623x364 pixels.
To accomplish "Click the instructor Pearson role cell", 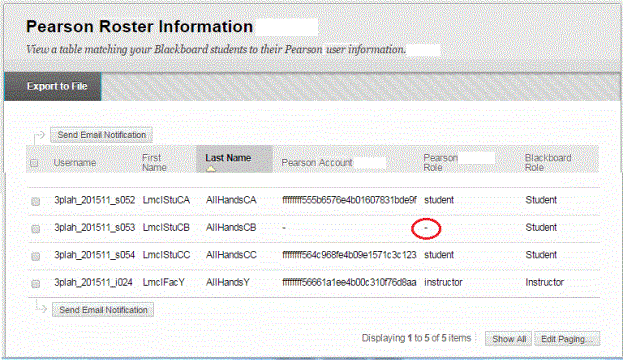I will click(443, 282).
